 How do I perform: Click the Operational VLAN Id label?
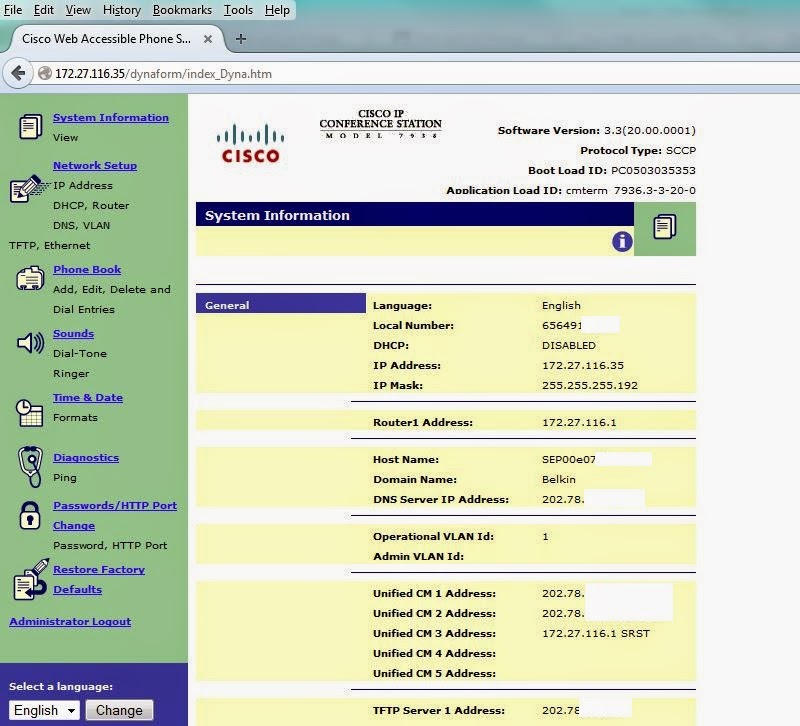(433, 536)
